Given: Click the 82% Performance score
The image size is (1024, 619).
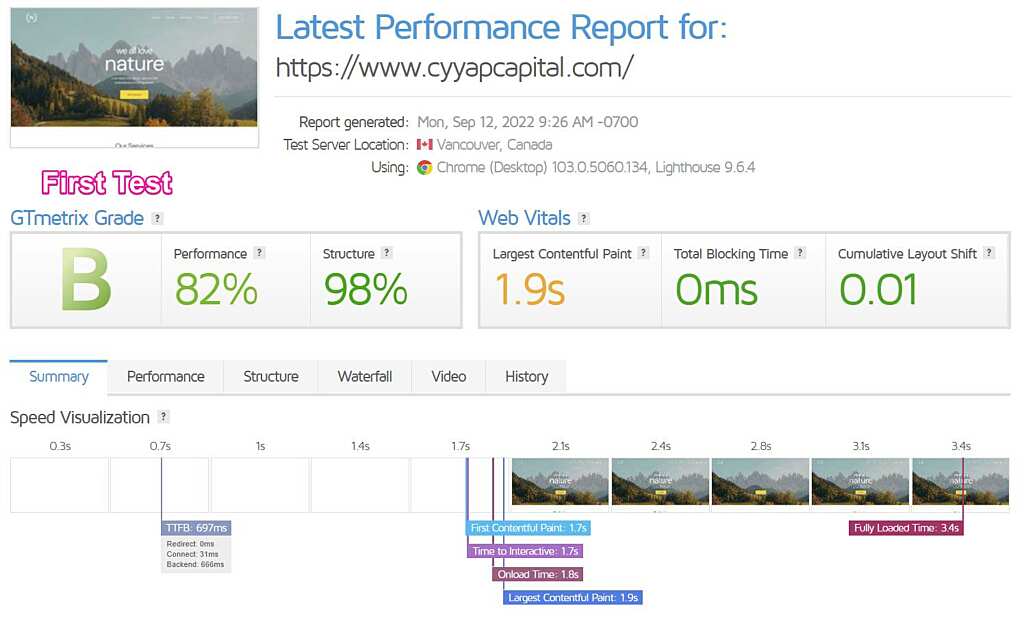Looking at the screenshot, I should [x=216, y=289].
